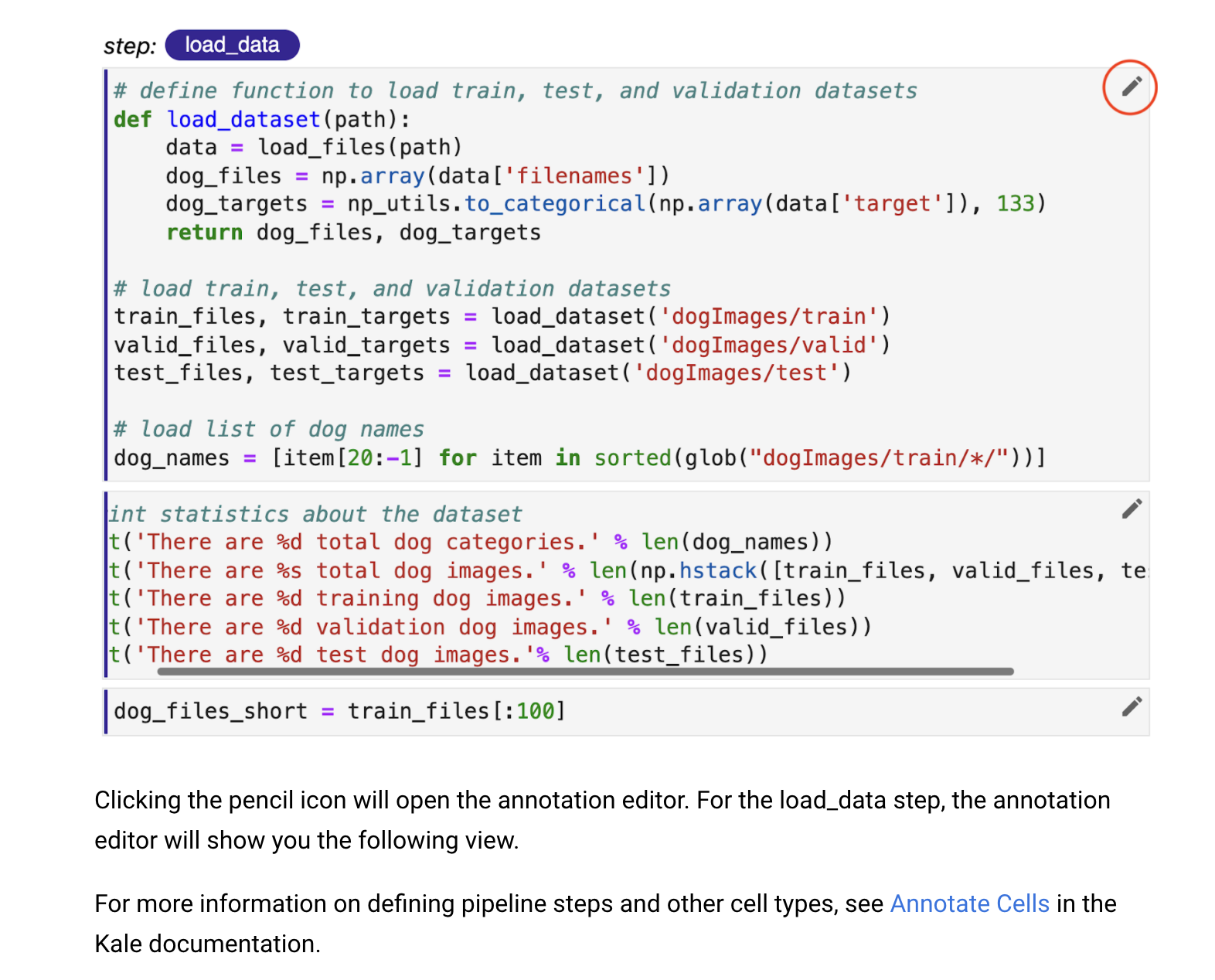Image resolution: width=1215 pixels, height=980 pixels.
Task: Click the pencil icon on the load_dataset cell
Action: (1130, 87)
